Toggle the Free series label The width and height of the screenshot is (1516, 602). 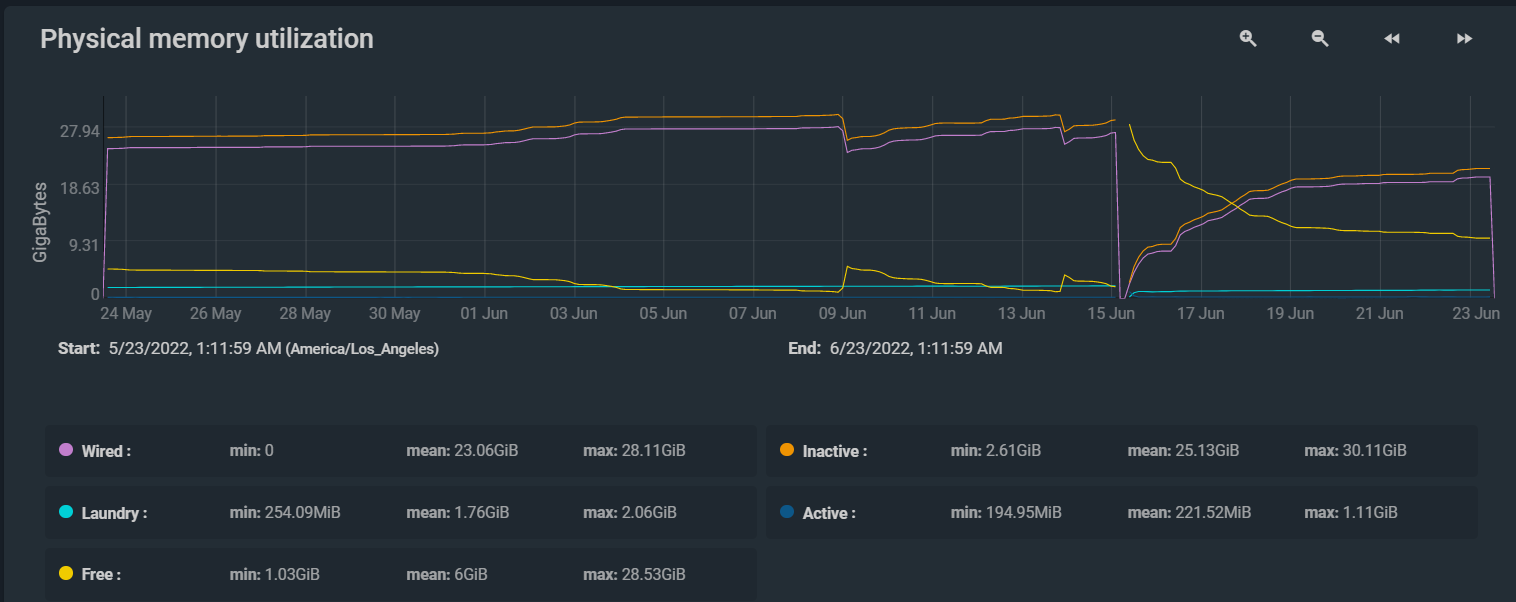pos(102,575)
